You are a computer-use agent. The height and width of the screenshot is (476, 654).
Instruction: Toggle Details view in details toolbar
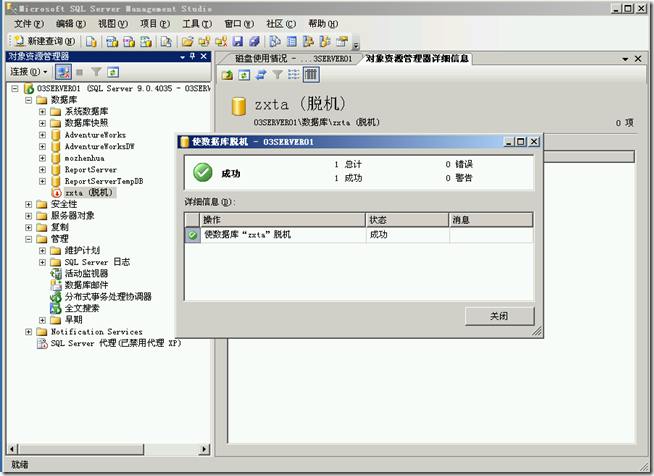pyautogui.click(x=311, y=75)
